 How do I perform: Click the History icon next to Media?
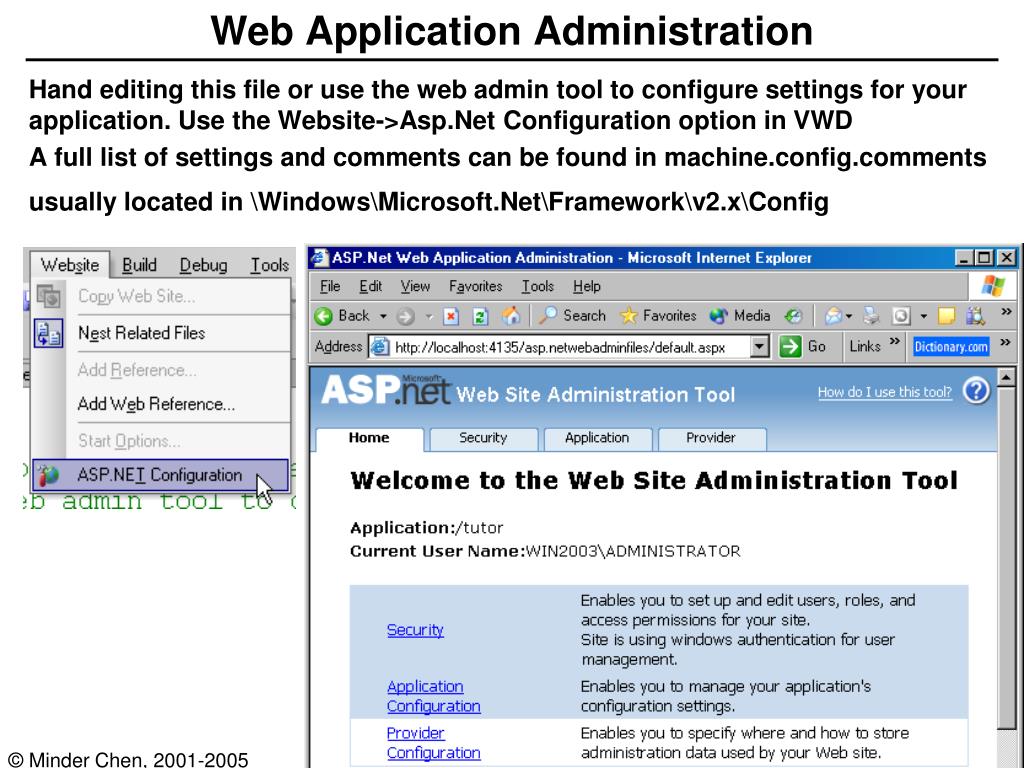(x=793, y=317)
